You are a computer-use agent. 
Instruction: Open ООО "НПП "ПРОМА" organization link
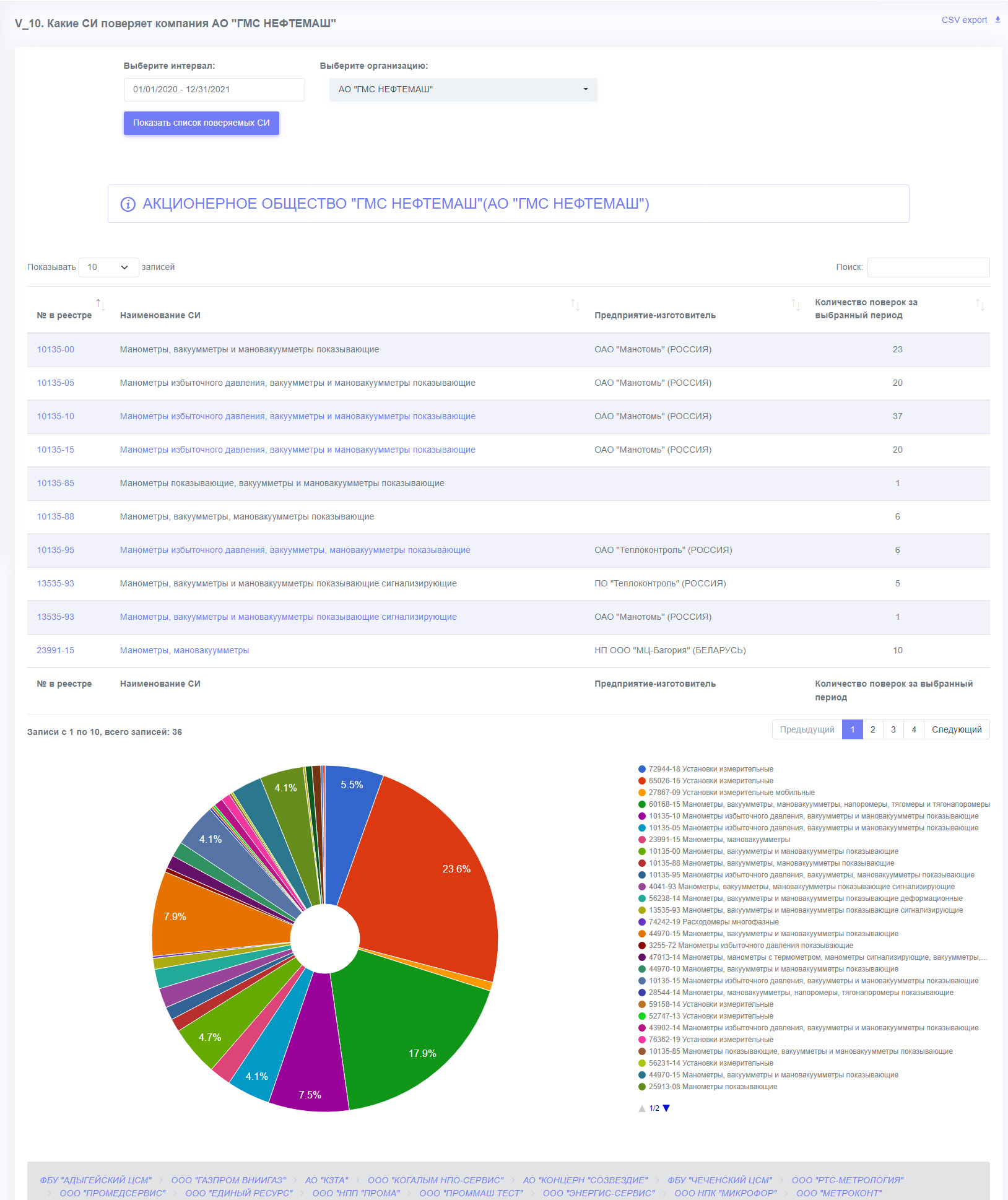pyautogui.click(x=356, y=1193)
